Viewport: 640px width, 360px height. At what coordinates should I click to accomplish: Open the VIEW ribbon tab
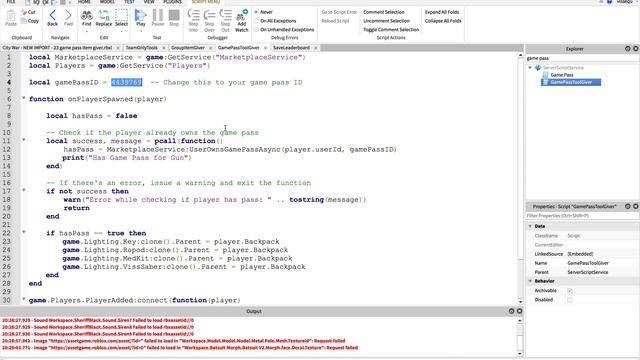coord(149,2)
